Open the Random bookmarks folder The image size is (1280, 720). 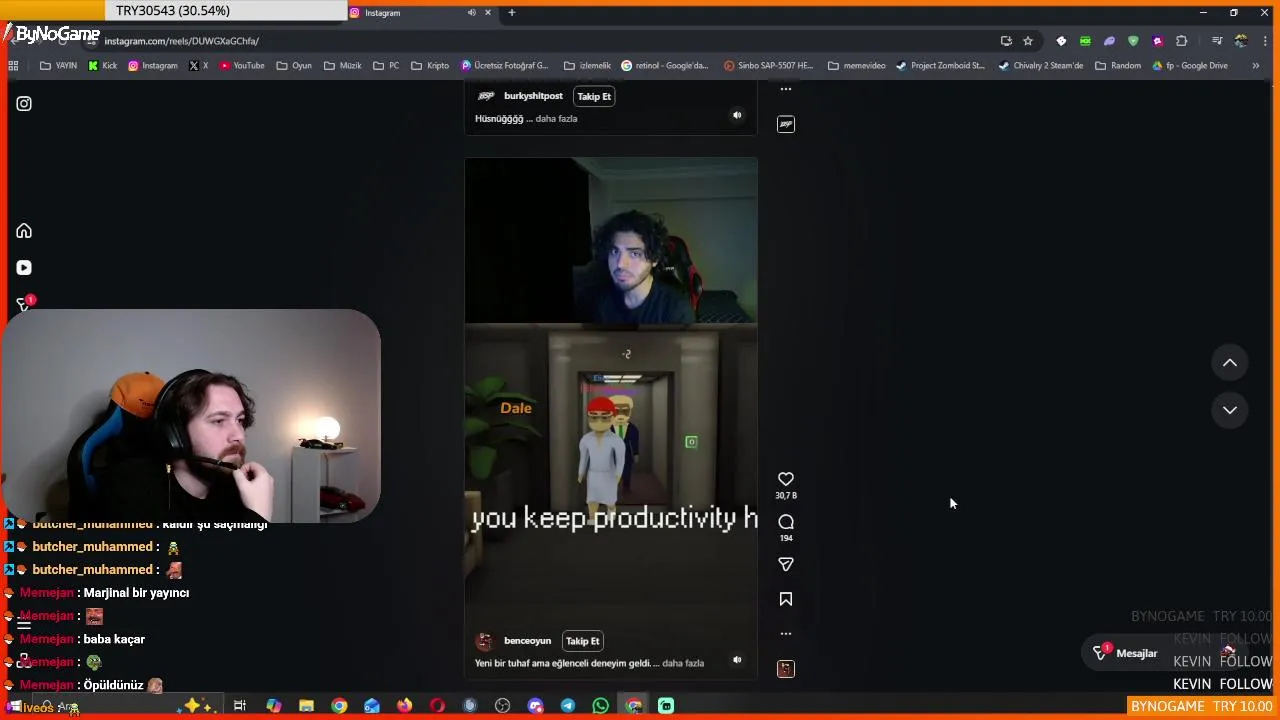click(x=1118, y=66)
